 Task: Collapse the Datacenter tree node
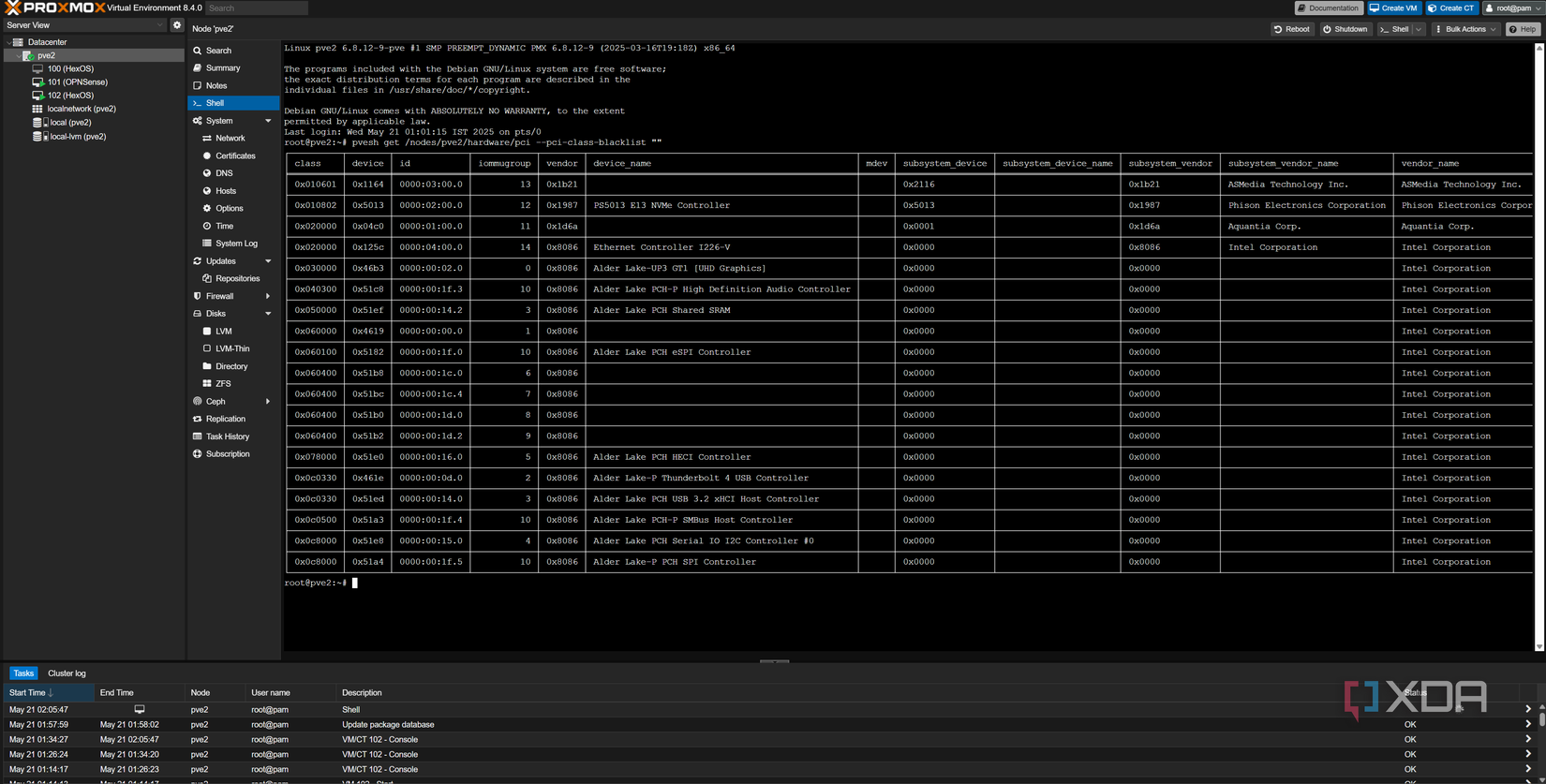8,42
